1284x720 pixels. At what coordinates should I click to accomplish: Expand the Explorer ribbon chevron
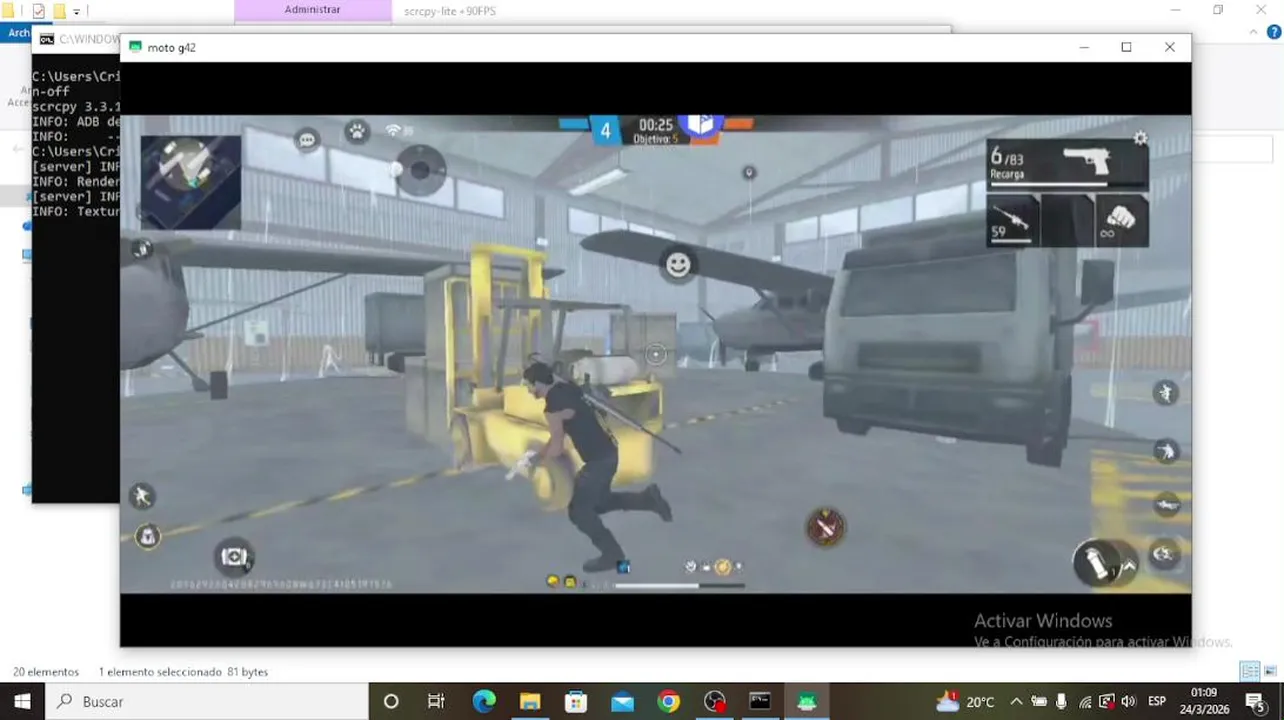[x=1251, y=33]
